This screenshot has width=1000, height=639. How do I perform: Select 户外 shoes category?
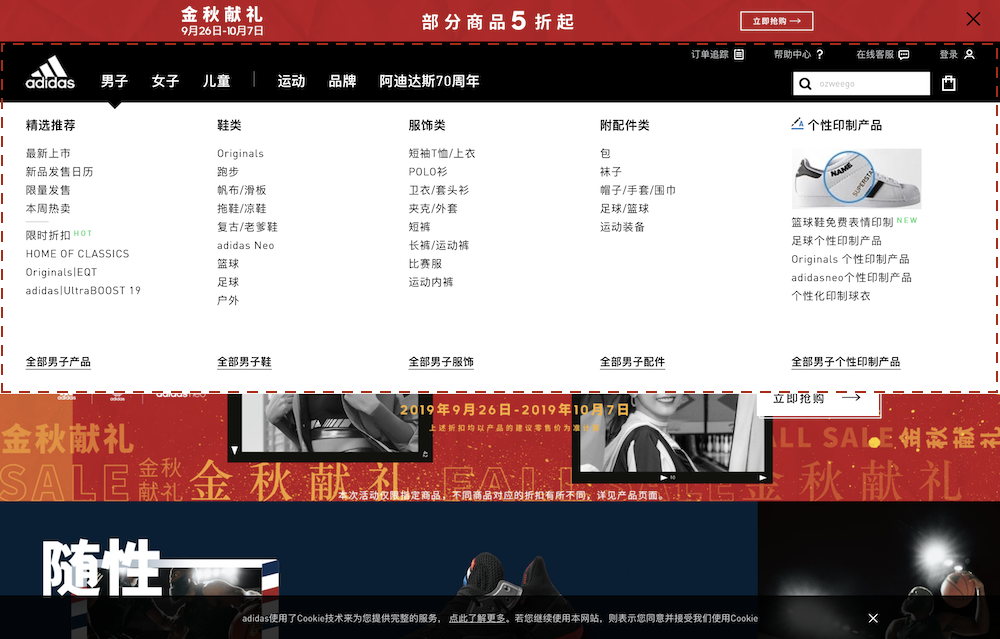(x=228, y=301)
